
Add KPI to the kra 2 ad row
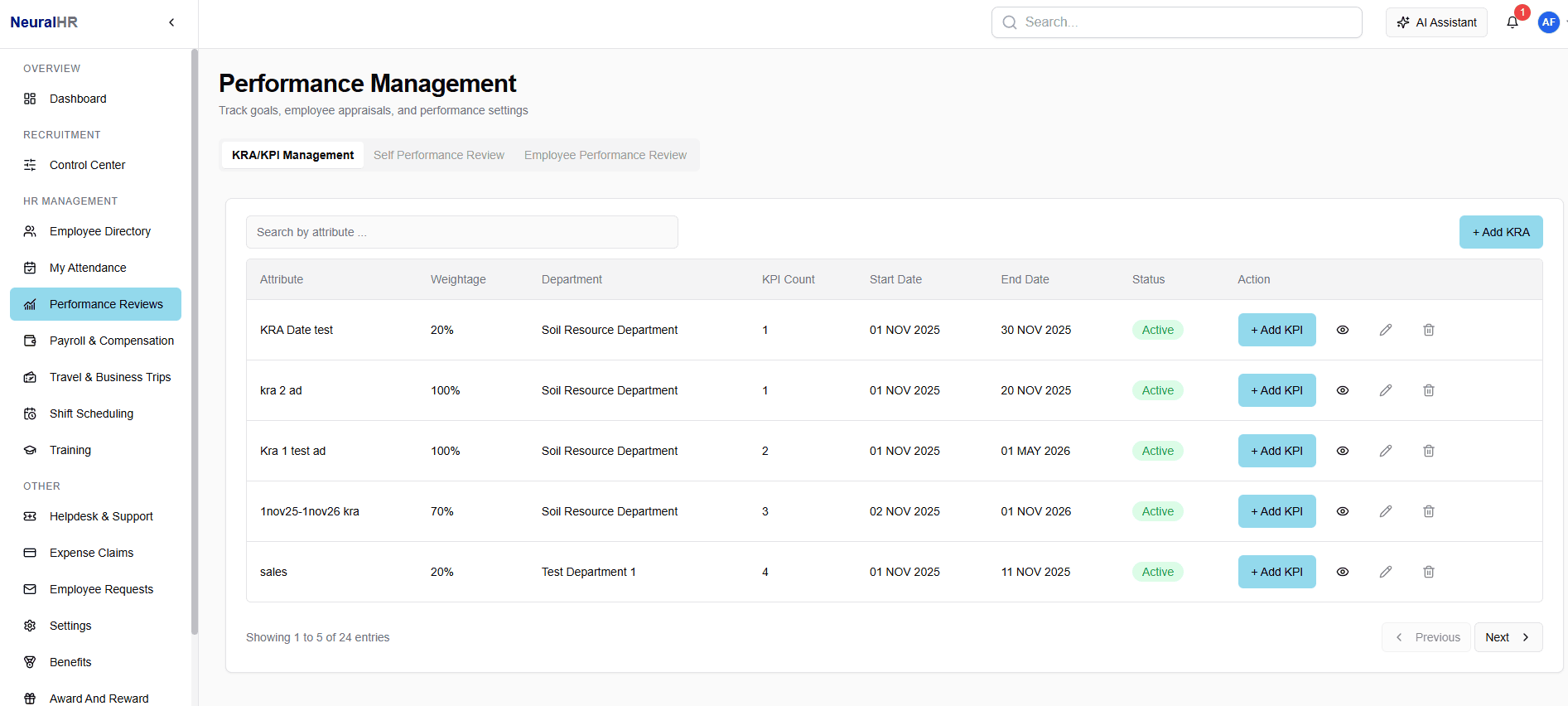[x=1276, y=390]
